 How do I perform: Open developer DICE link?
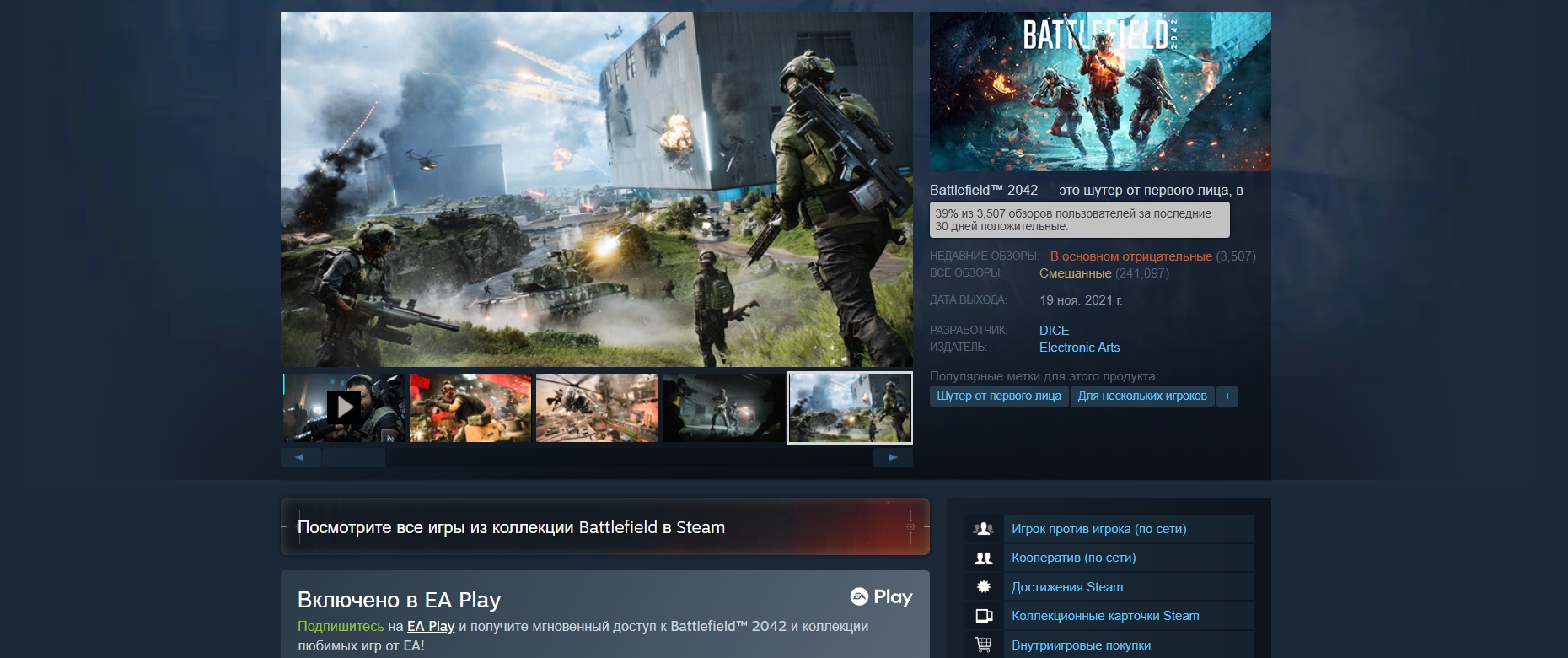pos(1054,331)
